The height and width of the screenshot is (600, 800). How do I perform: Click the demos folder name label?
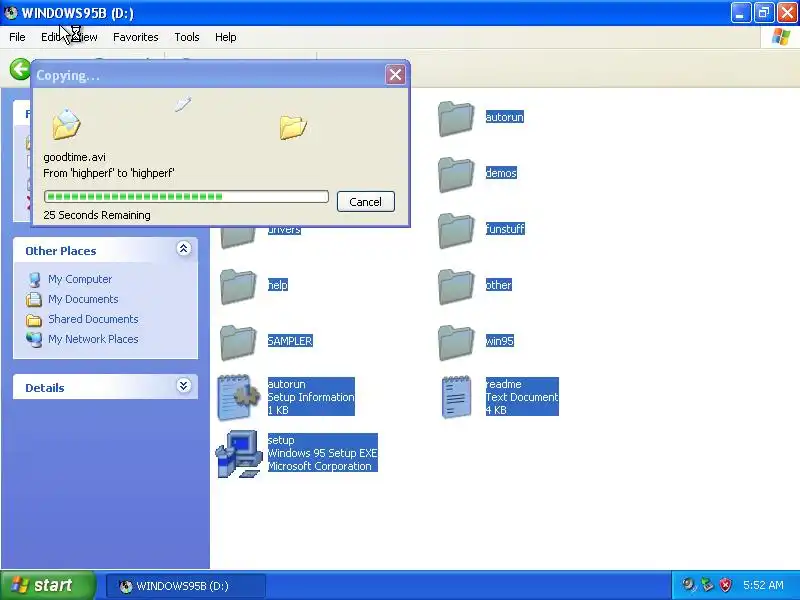click(x=501, y=173)
